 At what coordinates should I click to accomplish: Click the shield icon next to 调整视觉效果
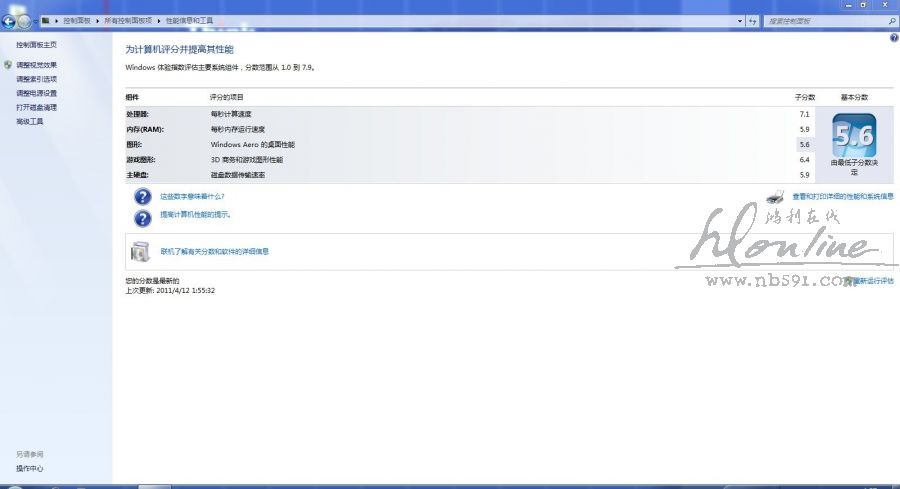click(9, 65)
